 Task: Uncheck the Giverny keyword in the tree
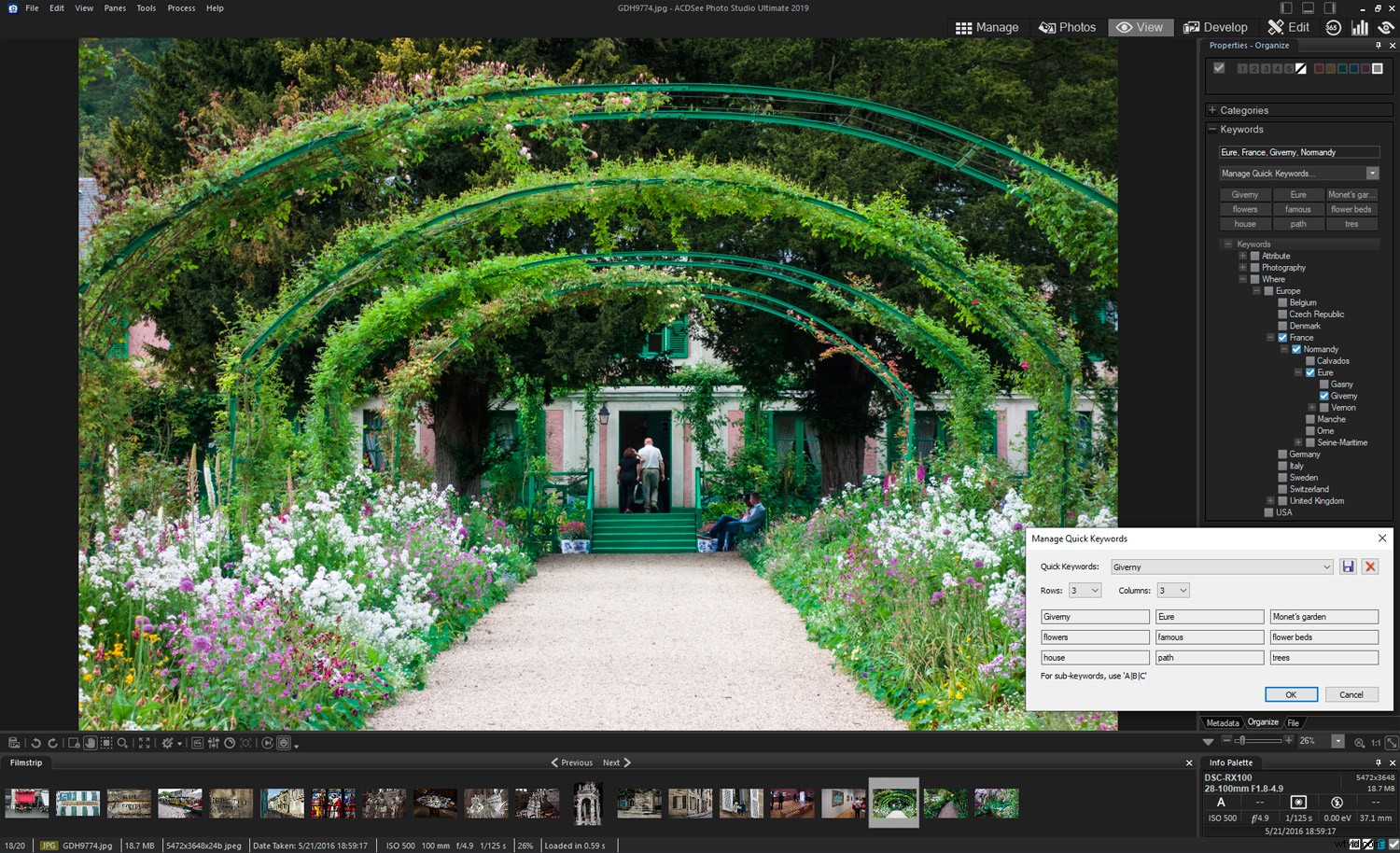click(1323, 396)
